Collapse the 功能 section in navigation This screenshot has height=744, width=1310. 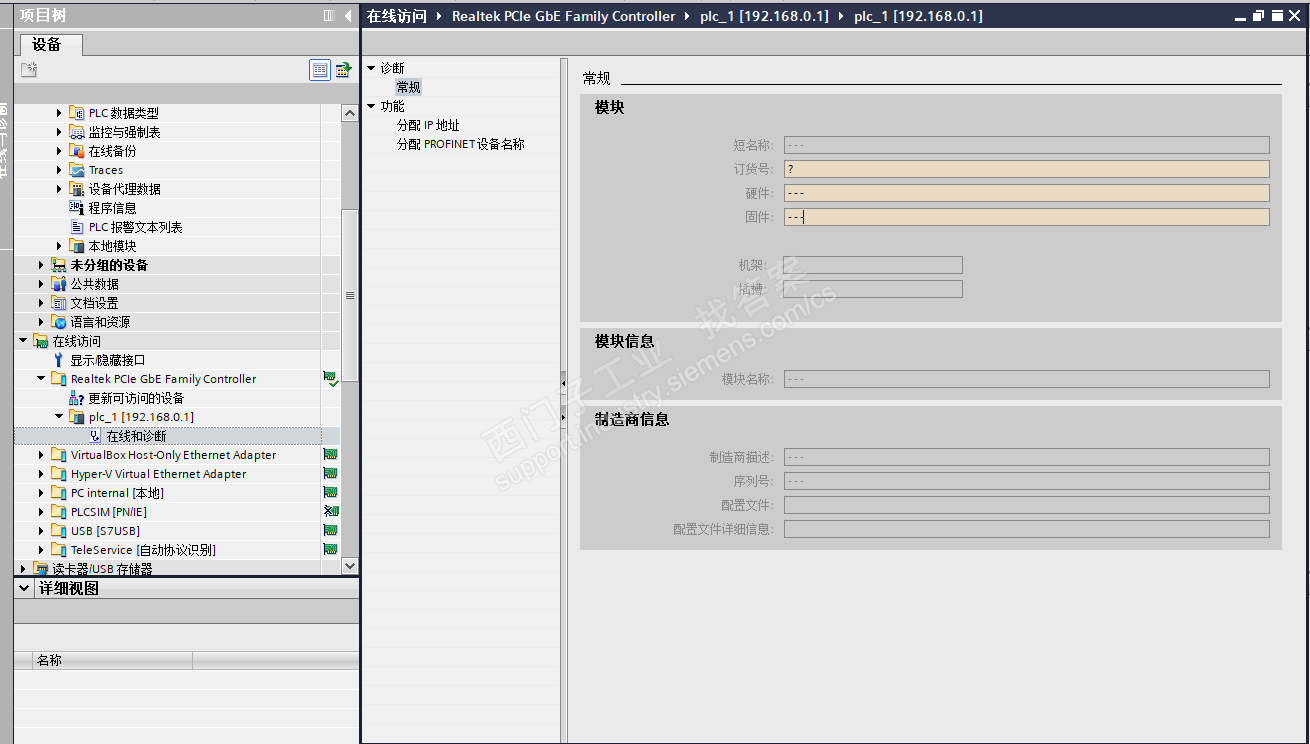point(371,106)
